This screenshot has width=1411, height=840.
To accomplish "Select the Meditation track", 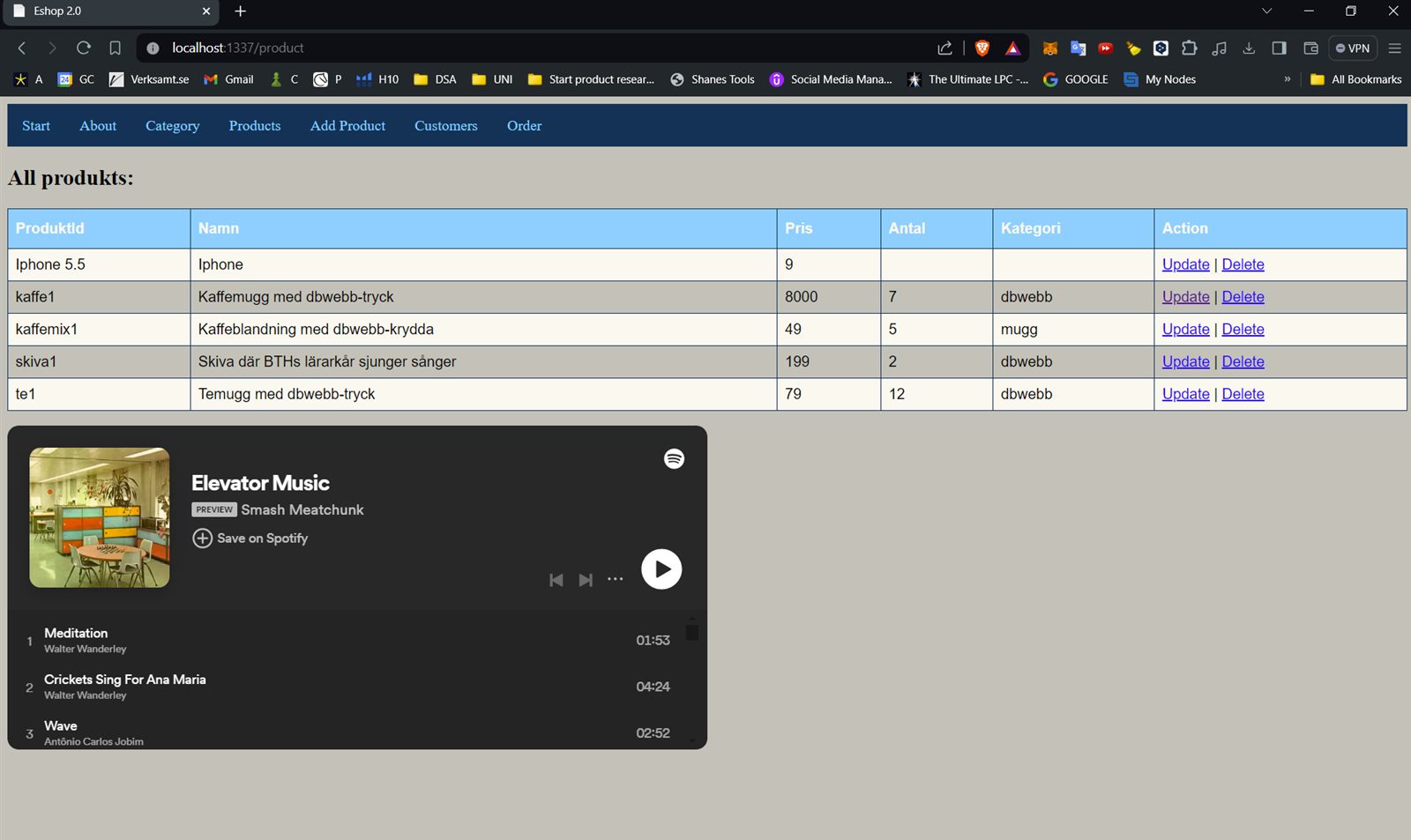I will click(357, 640).
